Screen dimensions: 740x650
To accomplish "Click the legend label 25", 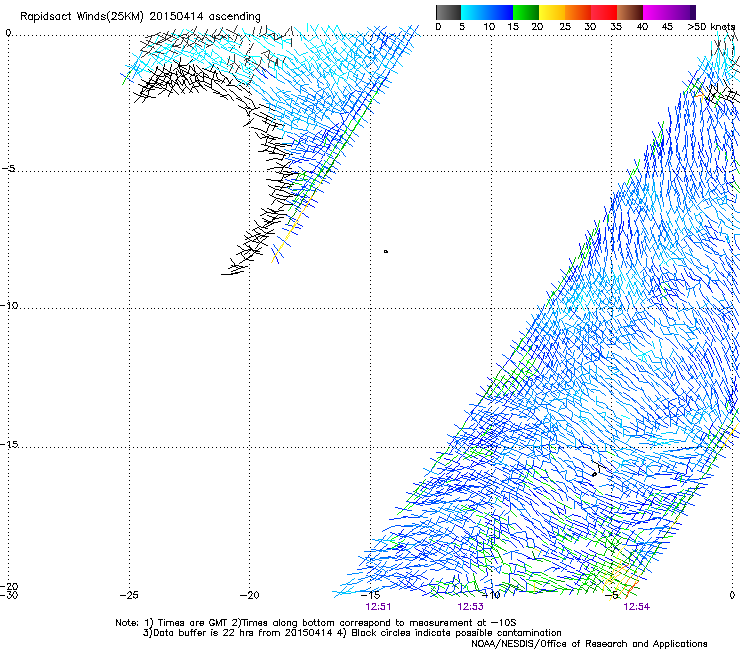I will click(565, 27).
